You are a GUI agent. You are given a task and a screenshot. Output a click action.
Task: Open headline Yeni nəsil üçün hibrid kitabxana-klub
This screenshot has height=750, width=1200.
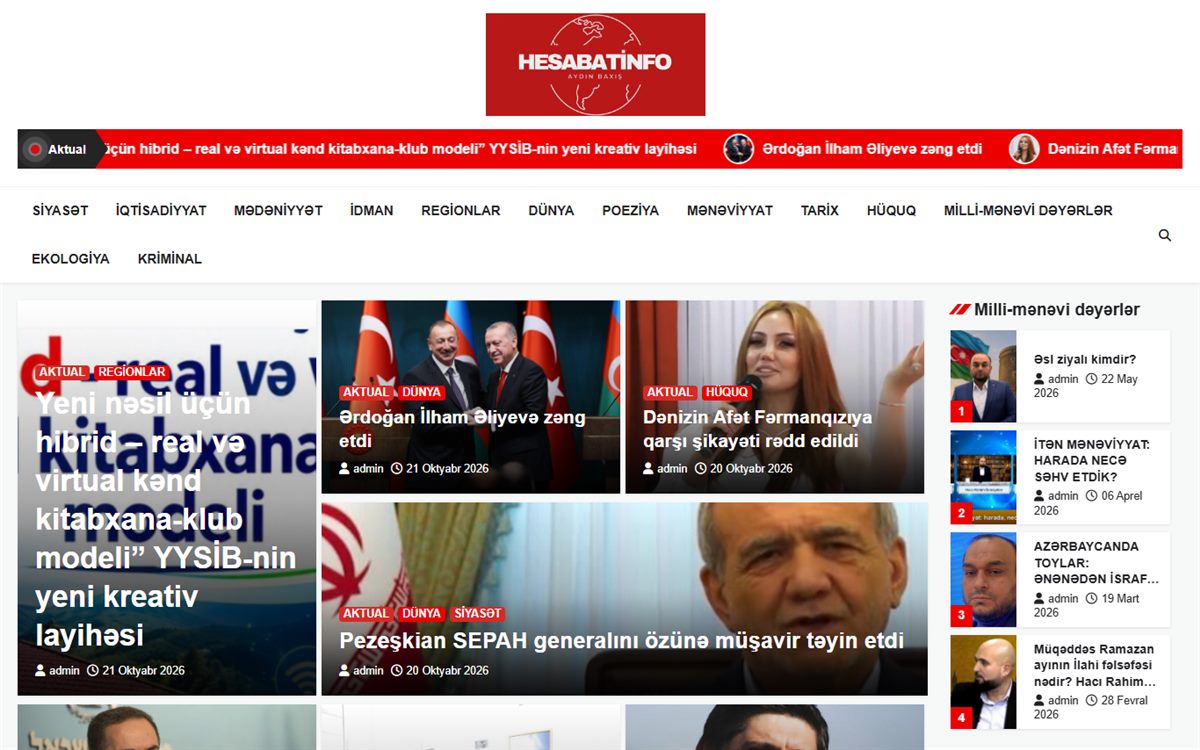[166, 519]
